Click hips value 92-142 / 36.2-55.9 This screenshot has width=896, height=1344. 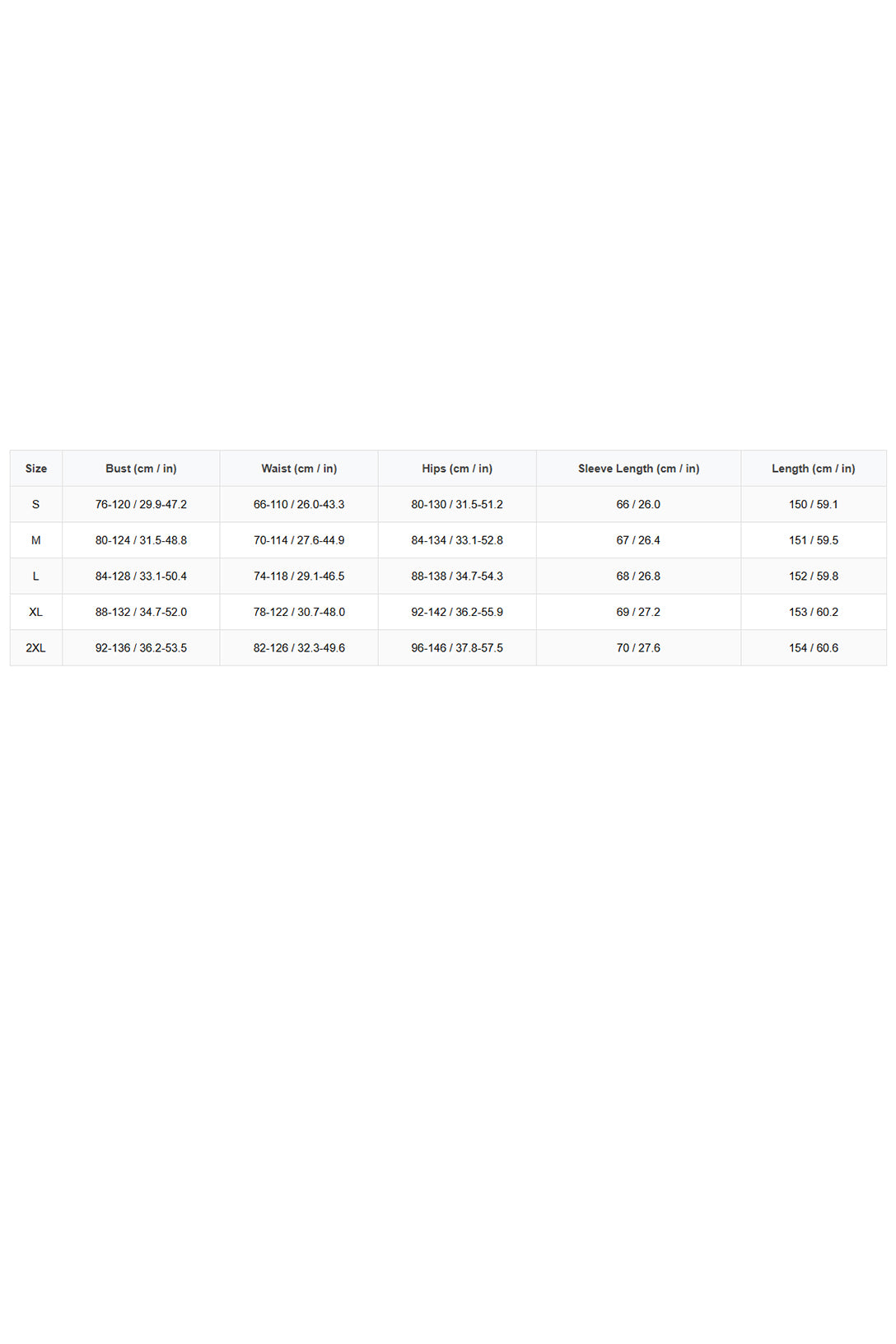pyautogui.click(x=457, y=612)
